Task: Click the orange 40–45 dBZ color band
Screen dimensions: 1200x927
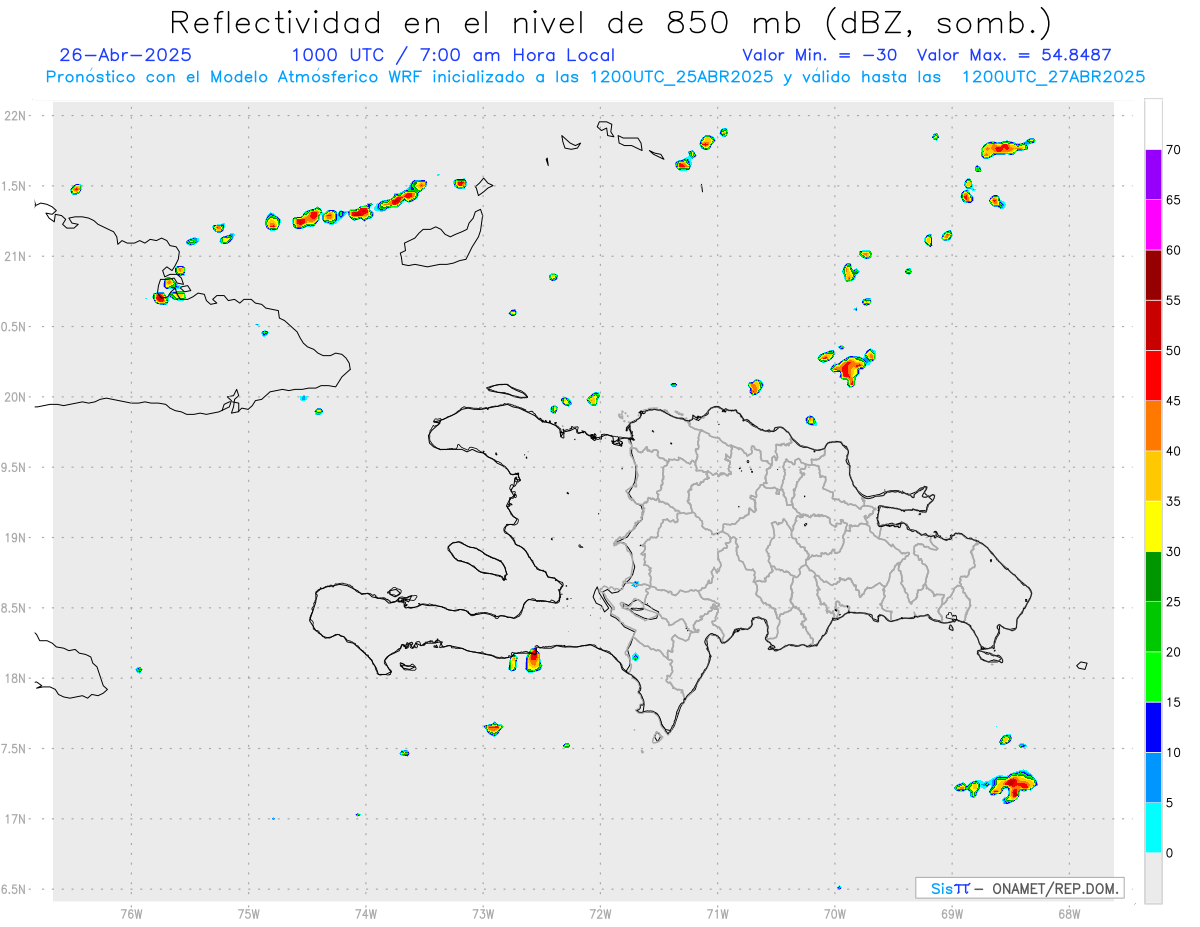Action: (x=1153, y=426)
